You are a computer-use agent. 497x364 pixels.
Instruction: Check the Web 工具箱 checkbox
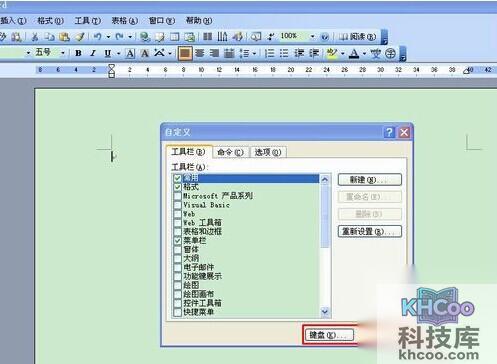177,223
